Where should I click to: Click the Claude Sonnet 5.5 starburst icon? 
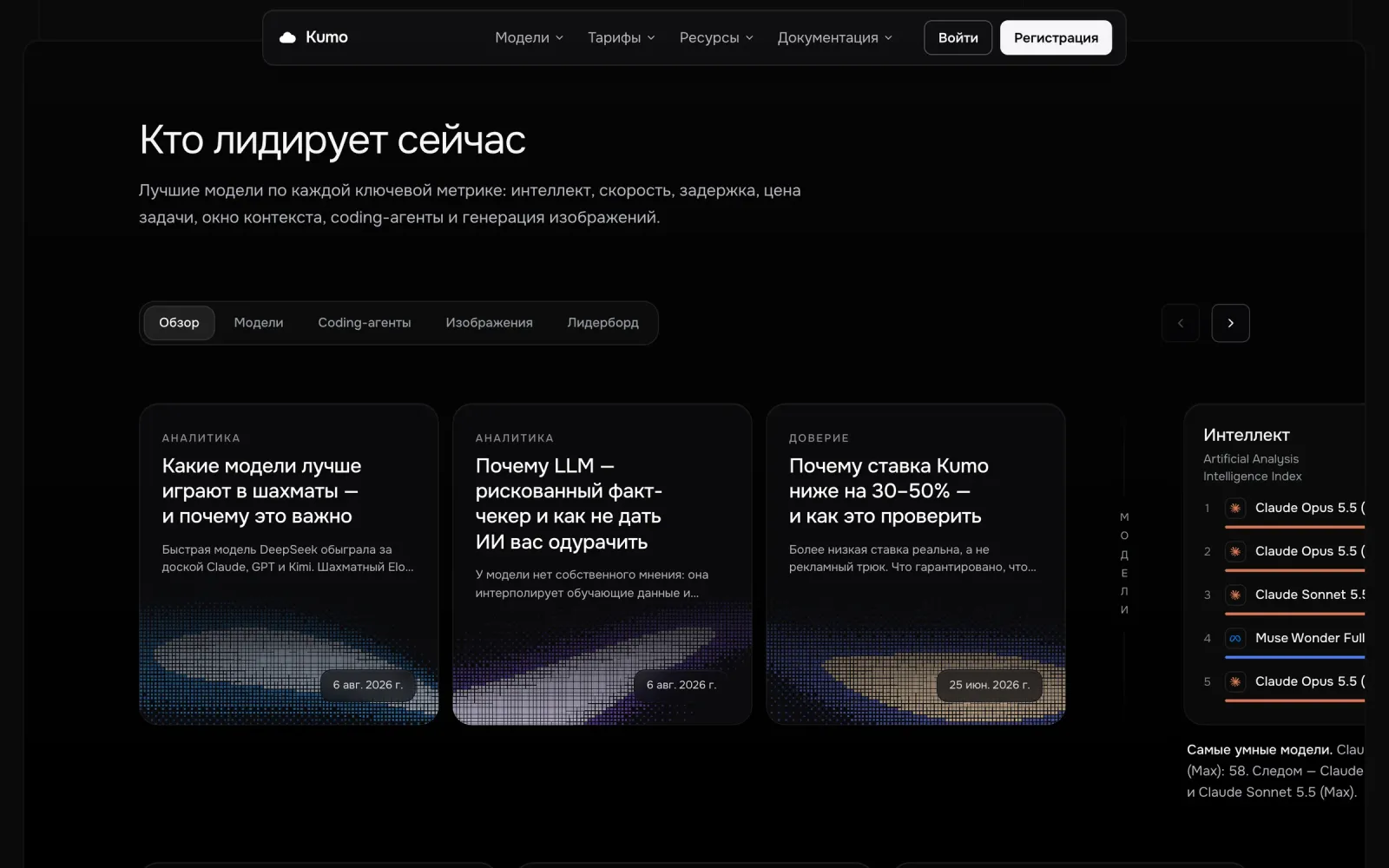click(1234, 595)
